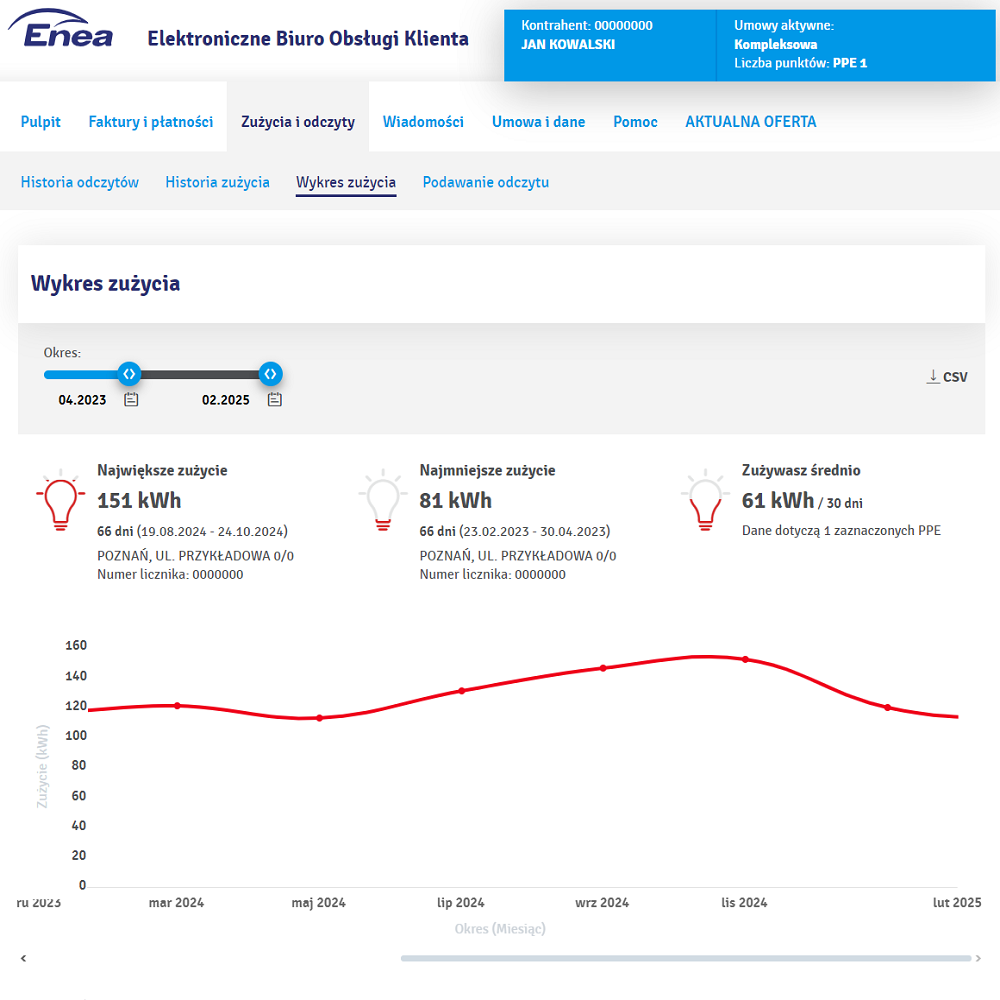This screenshot has width=1000, height=1000.
Task: Open the Wiadomości tab
Action: click(423, 122)
